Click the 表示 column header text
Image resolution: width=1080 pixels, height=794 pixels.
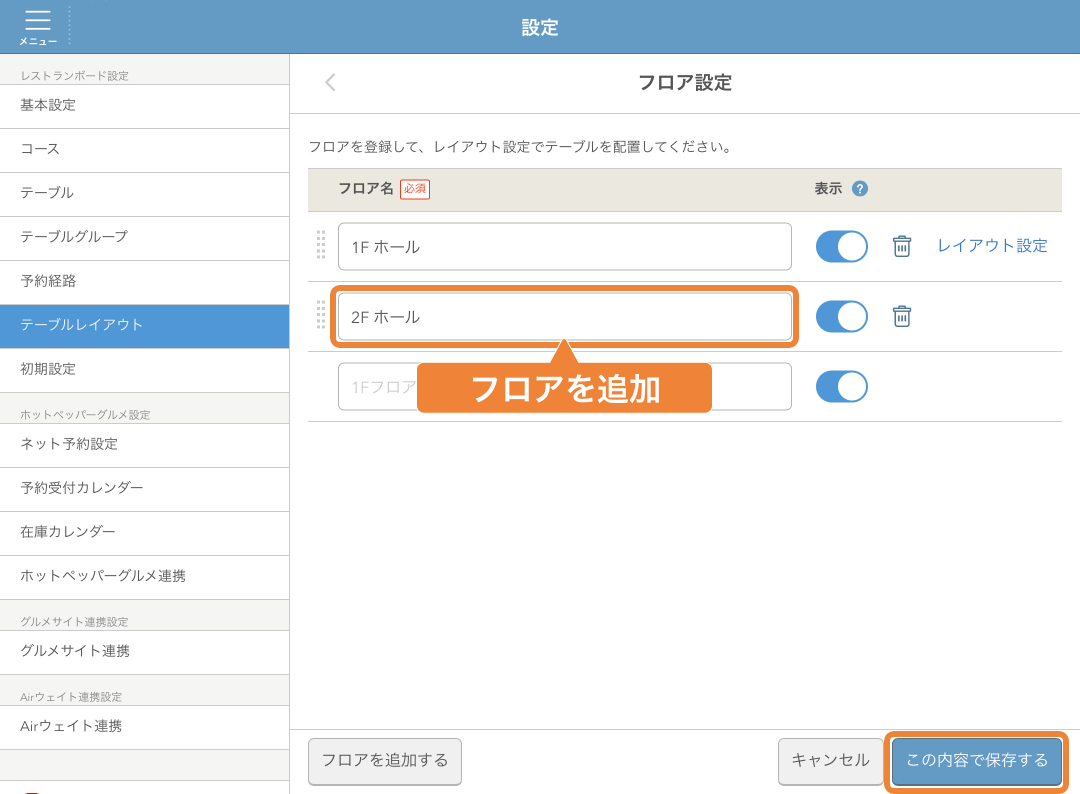pyautogui.click(x=829, y=189)
